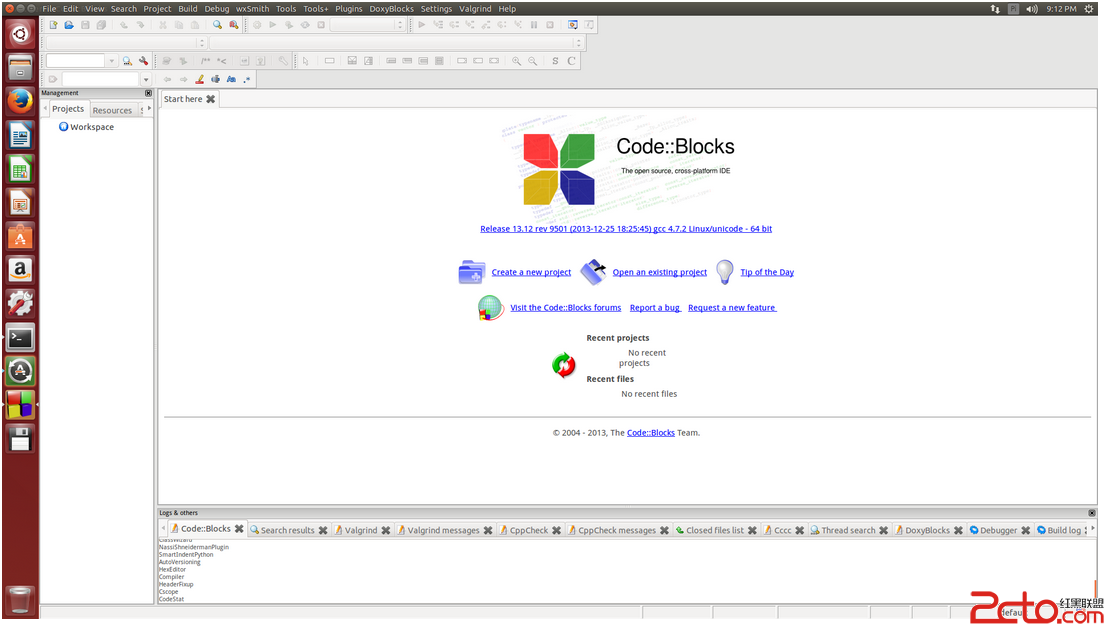Switch to the Resources tab
Screen dimensions: 1107x634
click(x=112, y=110)
